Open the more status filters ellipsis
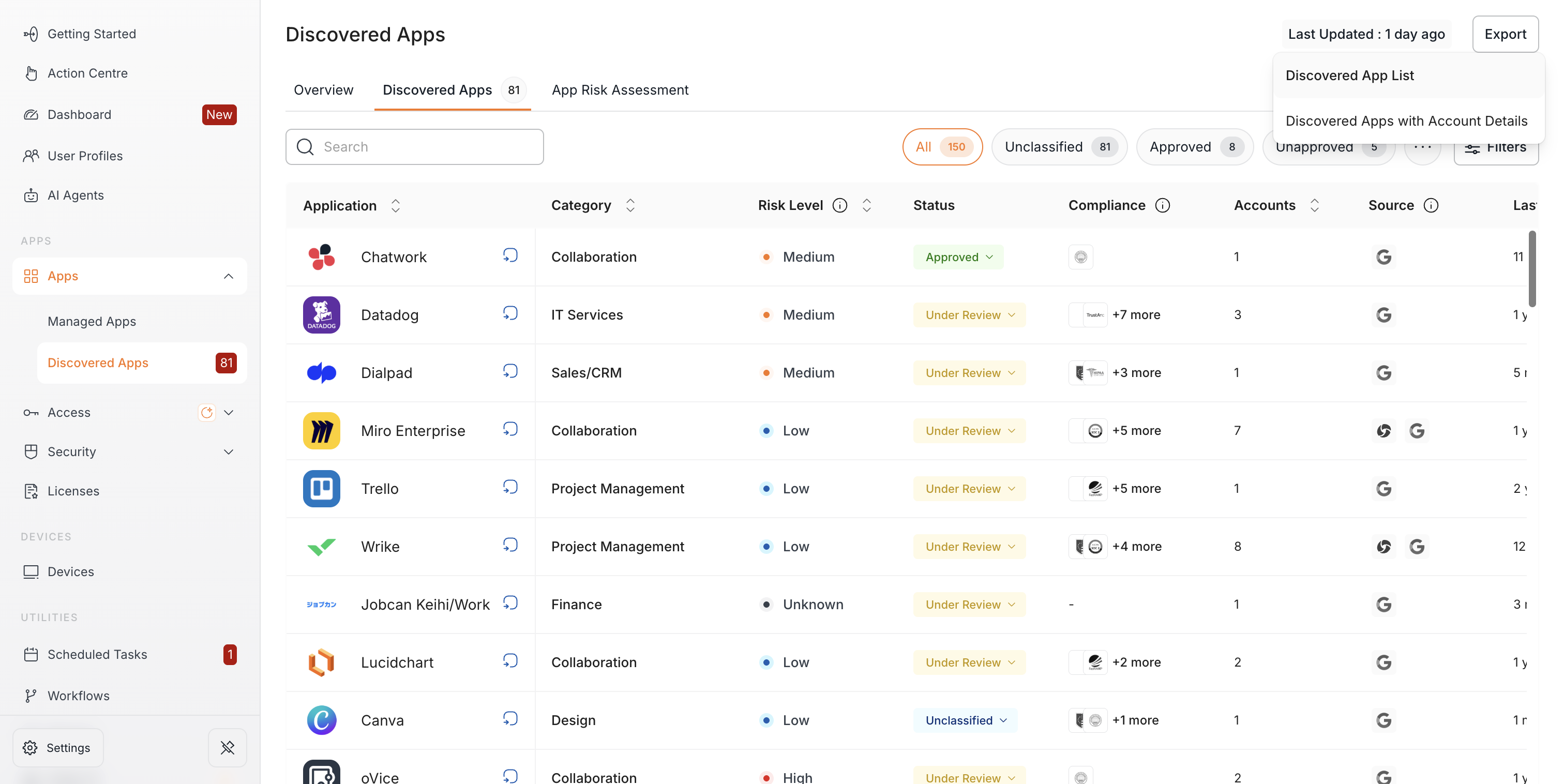This screenshot has height=784, width=1564. [x=1422, y=147]
